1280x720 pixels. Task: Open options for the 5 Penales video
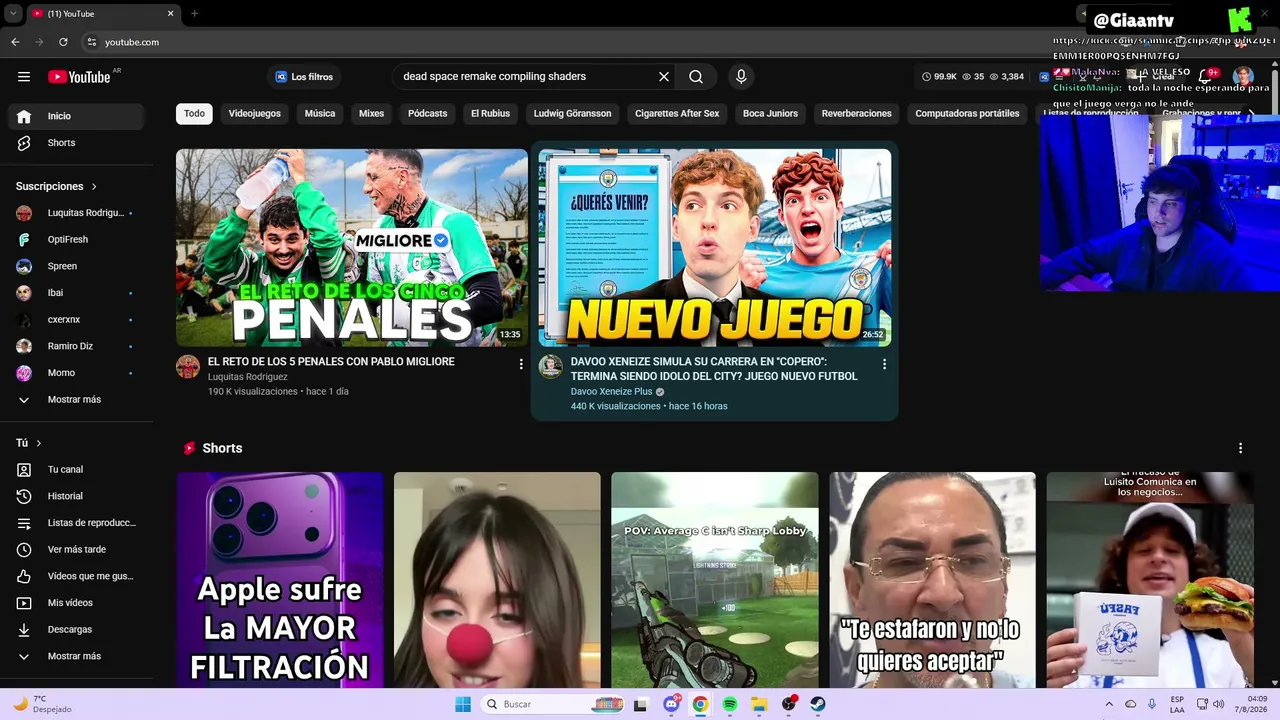click(521, 364)
